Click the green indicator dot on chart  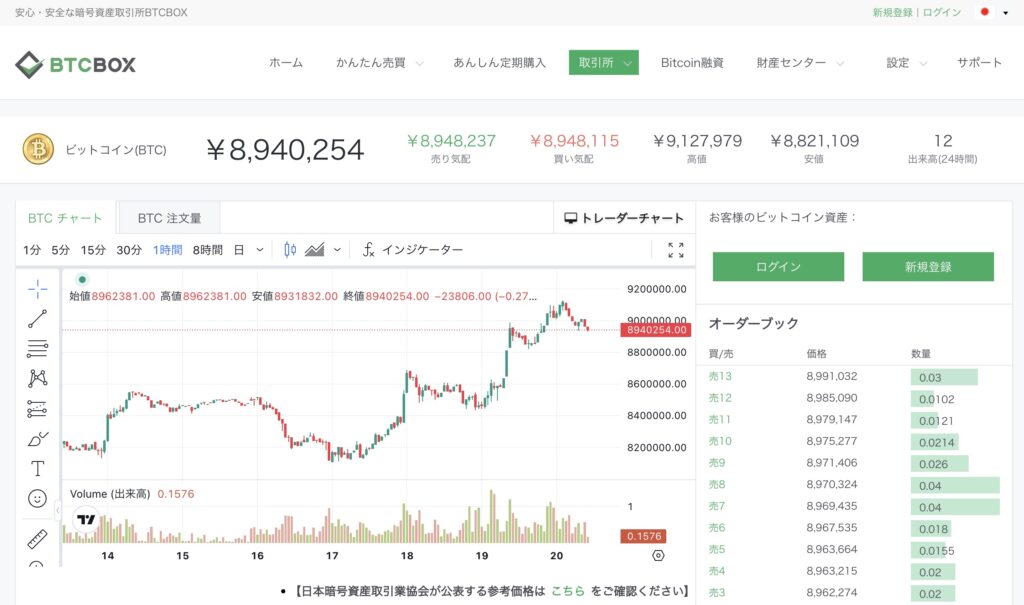pos(82,280)
